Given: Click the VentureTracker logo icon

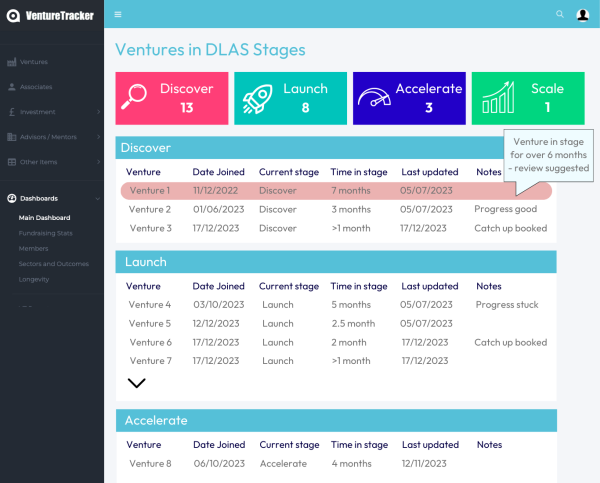Looking at the screenshot, I should 13,15.
